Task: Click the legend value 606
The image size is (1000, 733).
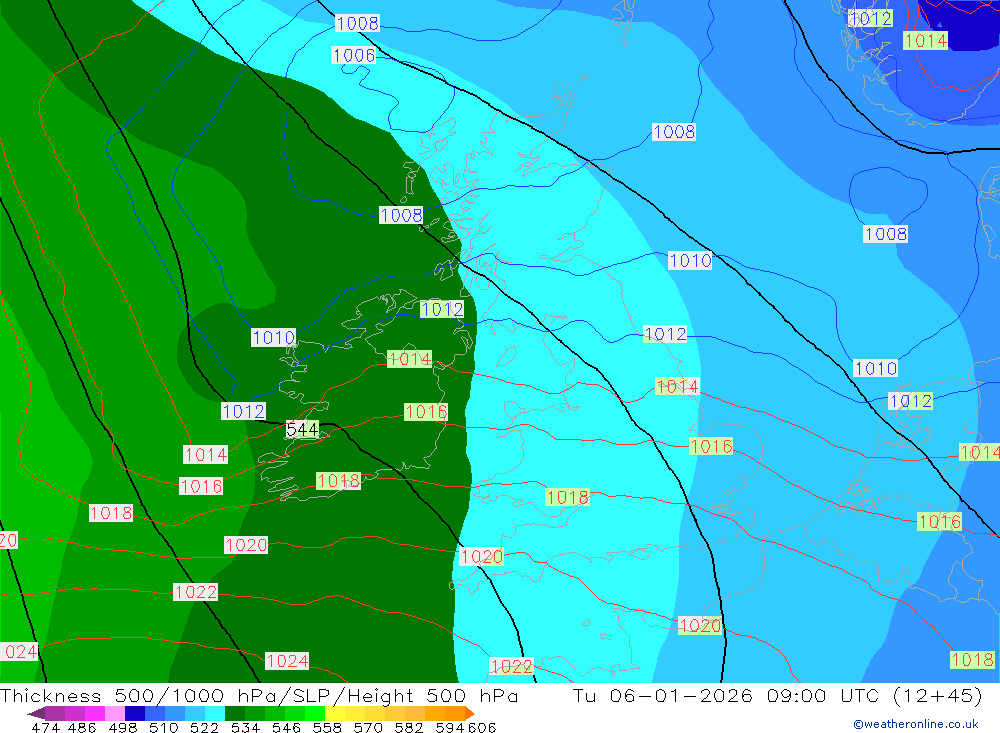Action: (x=482, y=727)
